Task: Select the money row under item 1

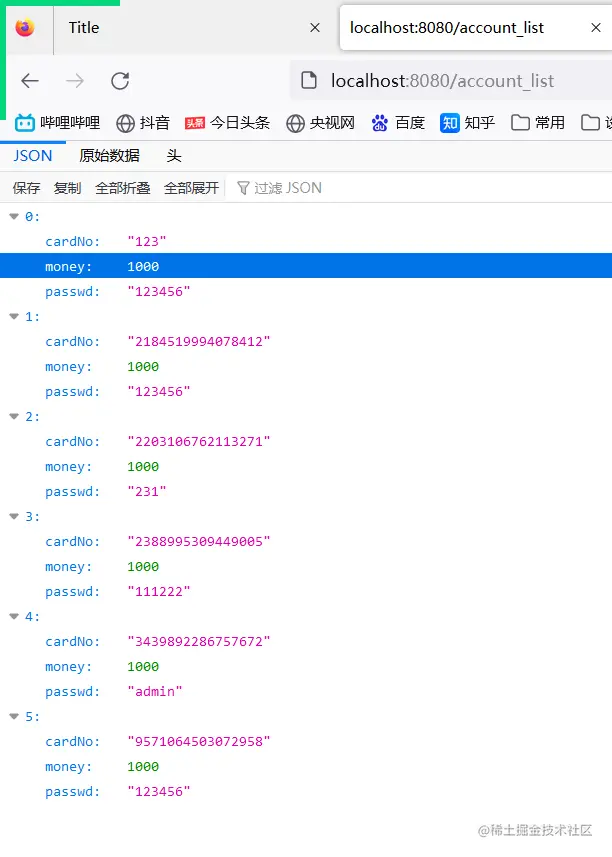Action: pyautogui.click(x=306, y=366)
